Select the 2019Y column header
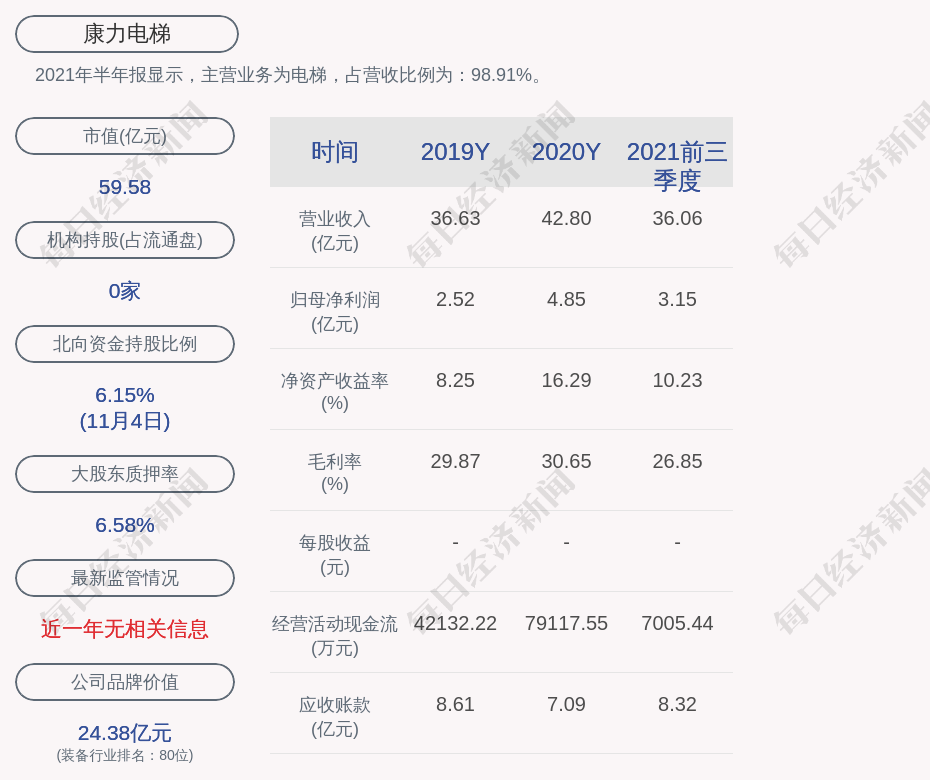 pos(455,152)
